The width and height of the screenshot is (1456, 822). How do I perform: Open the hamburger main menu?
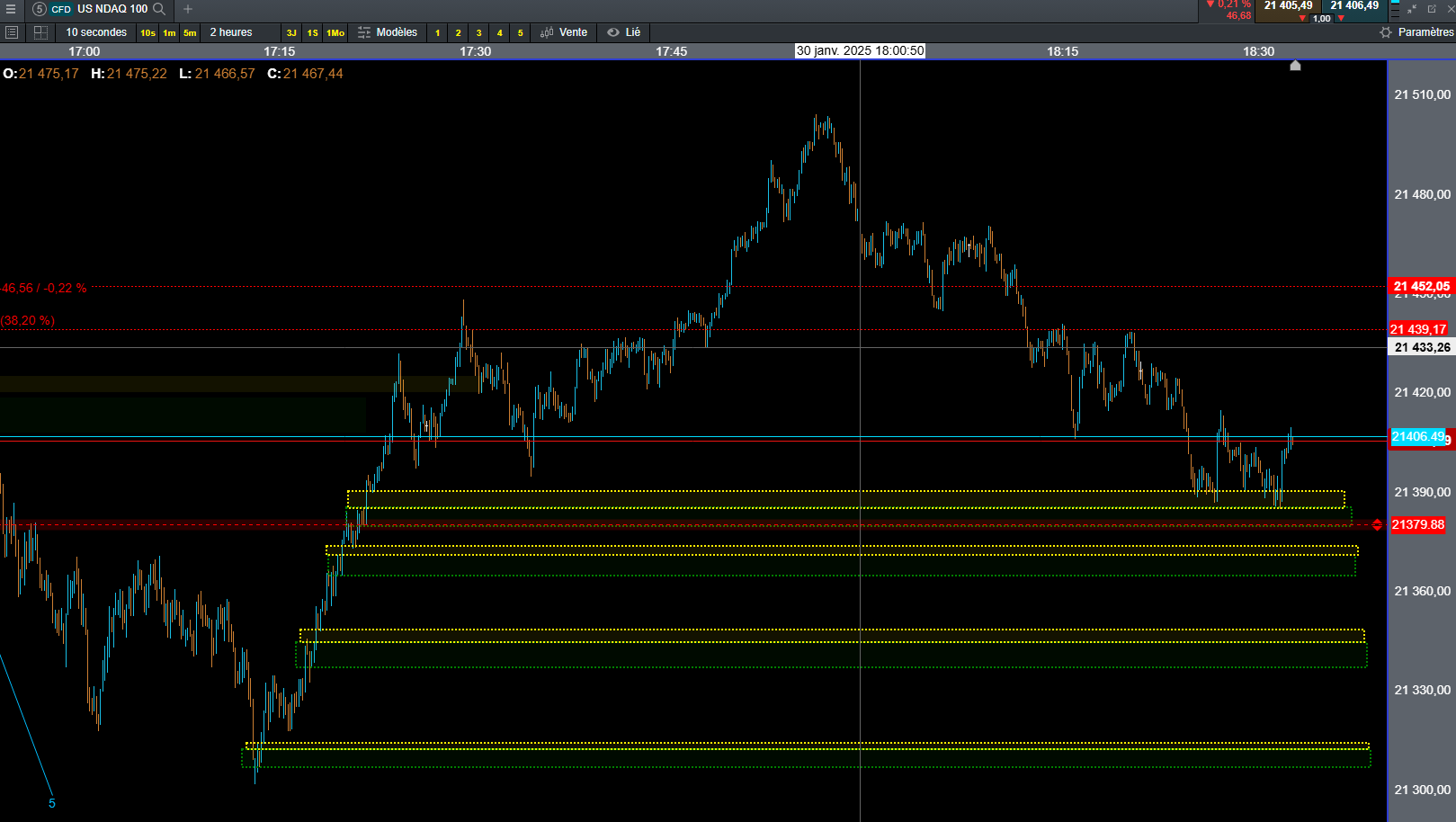pos(11,9)
